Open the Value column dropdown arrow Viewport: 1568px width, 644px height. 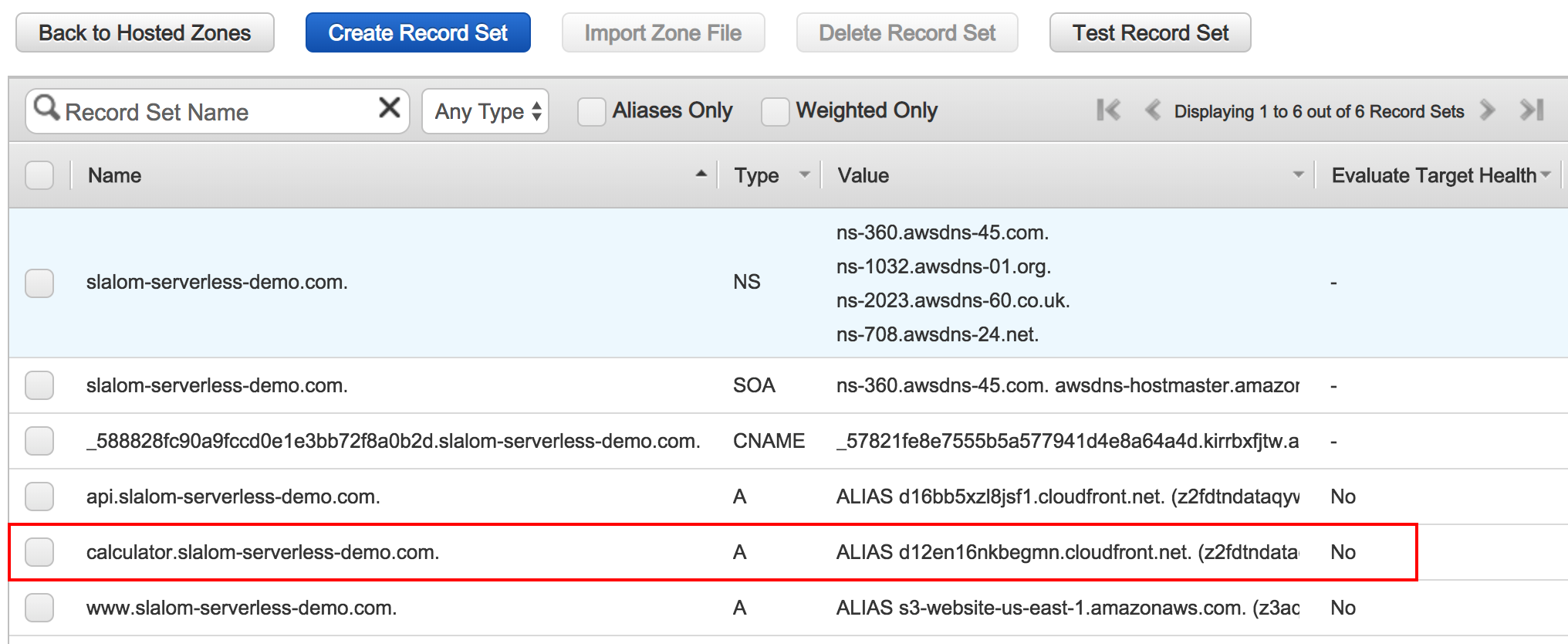click(1298, 175)
